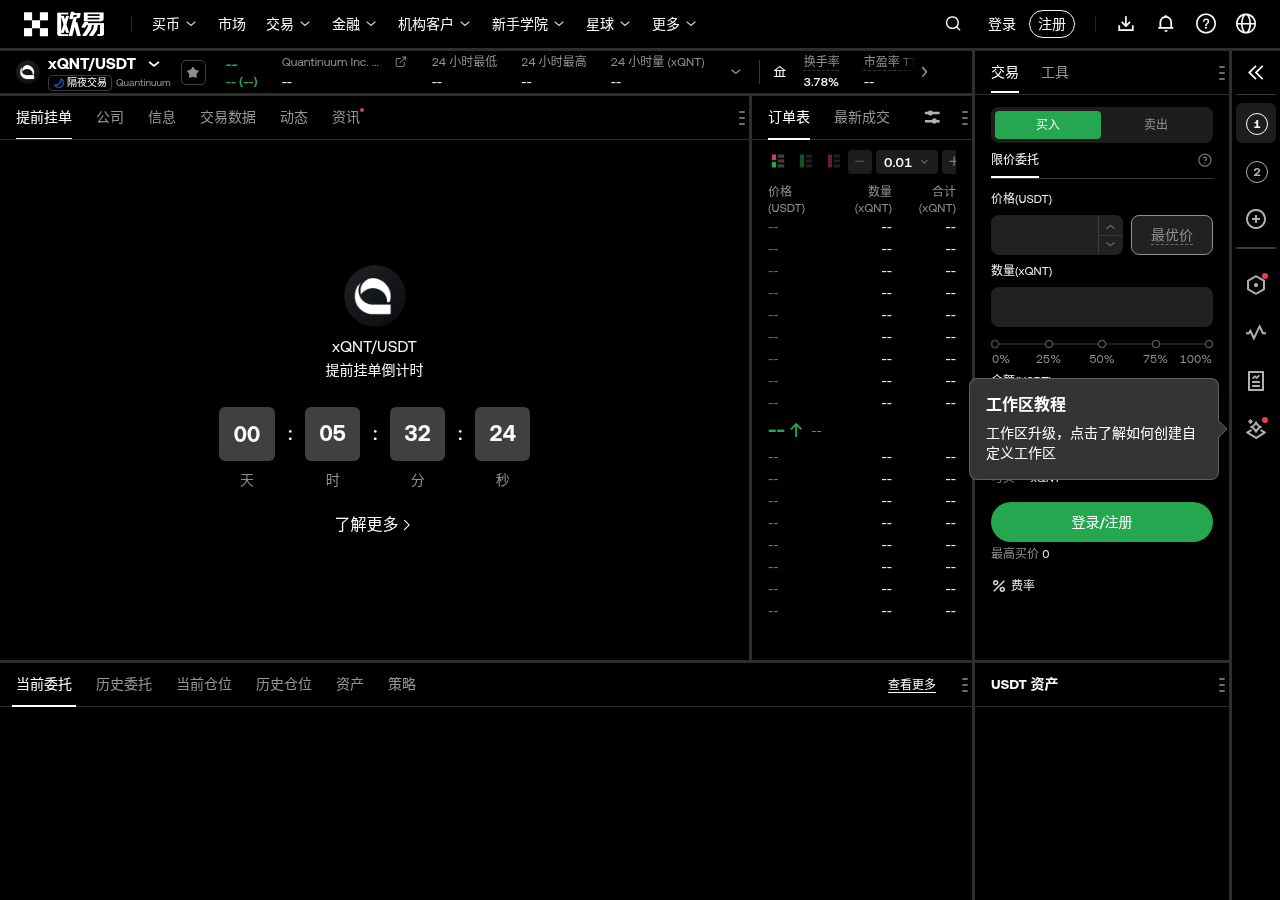Screen dimensions: 1280x900
Task: Focus the 数量(xQNT) input field
Action: tap(1102, 307)
